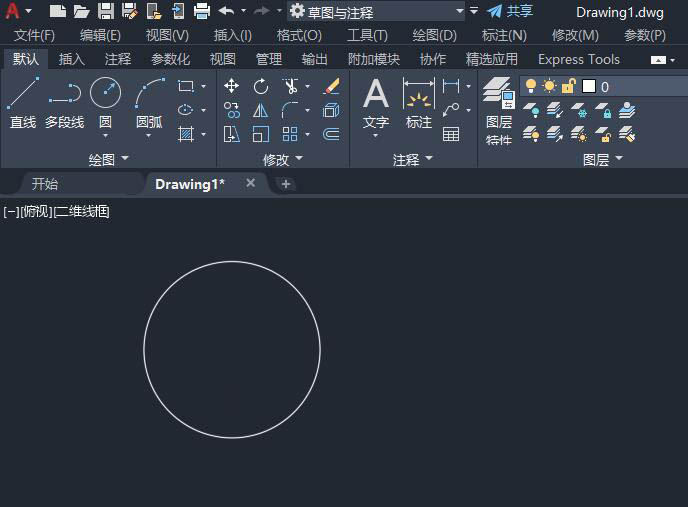Click the 共享 share button
688x507 pixels.
(x=510, y=11)
